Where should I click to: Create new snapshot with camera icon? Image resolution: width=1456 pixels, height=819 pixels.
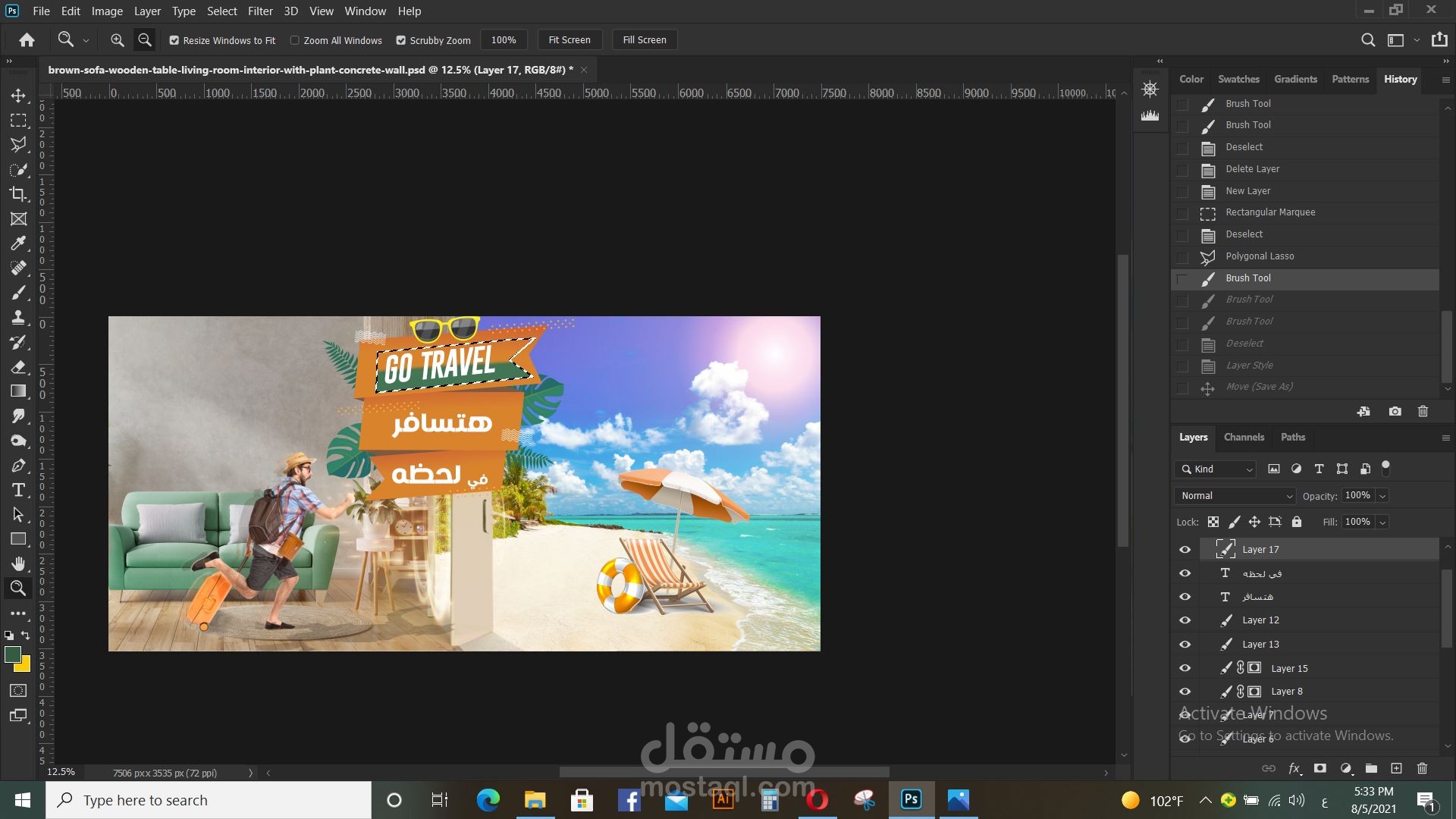pyautogui.click(x=1395, y=411)
